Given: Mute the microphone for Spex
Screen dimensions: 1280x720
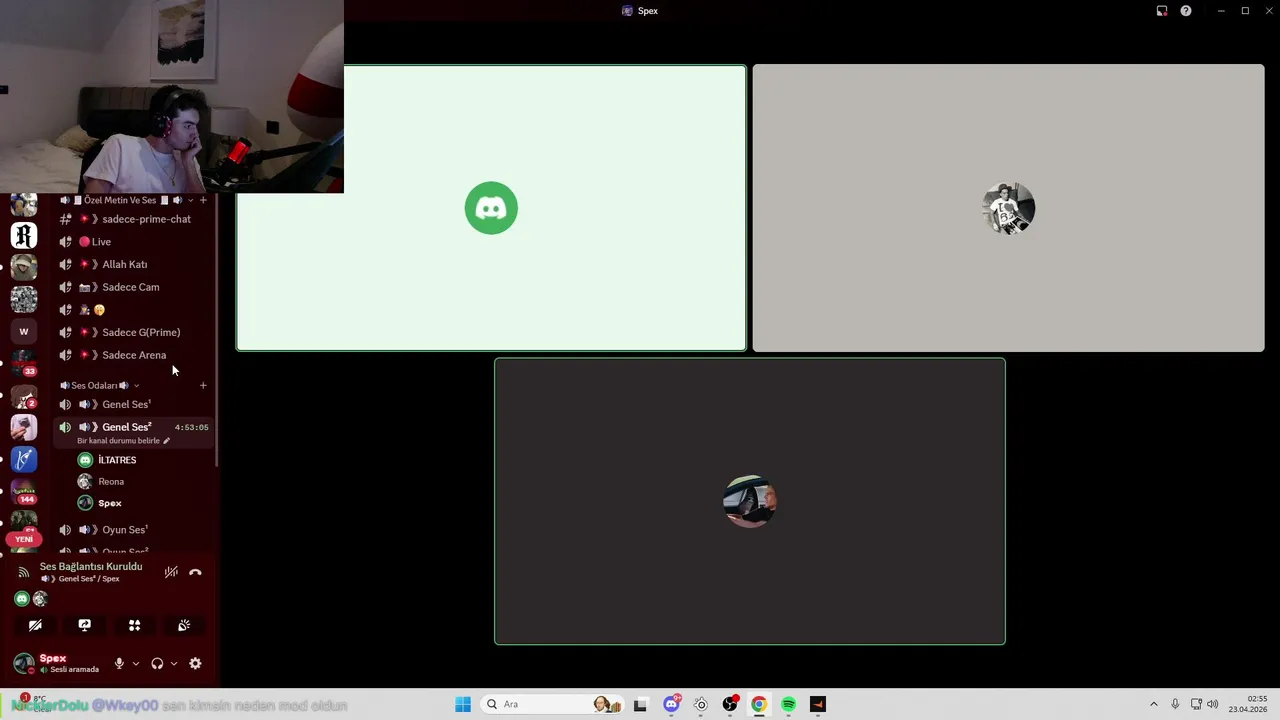Looking at the screenshot, I should coord(119,663).
